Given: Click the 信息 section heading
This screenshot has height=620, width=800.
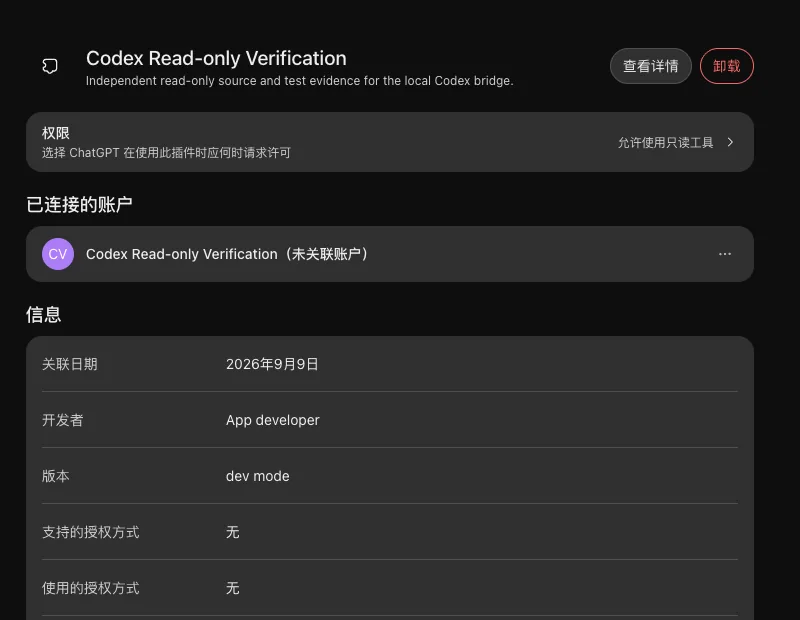Looking at the screenshot, I should (x=43, y=314).
